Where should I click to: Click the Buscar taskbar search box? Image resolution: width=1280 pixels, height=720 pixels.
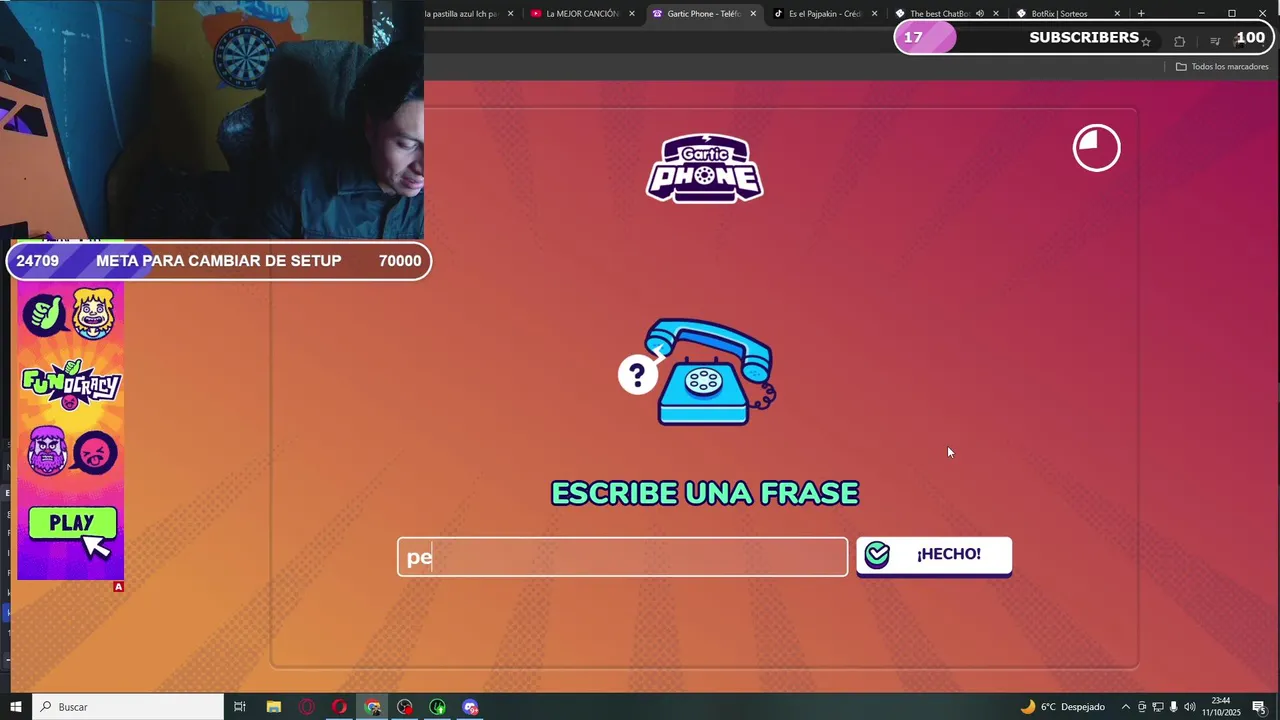click(128, 707)
